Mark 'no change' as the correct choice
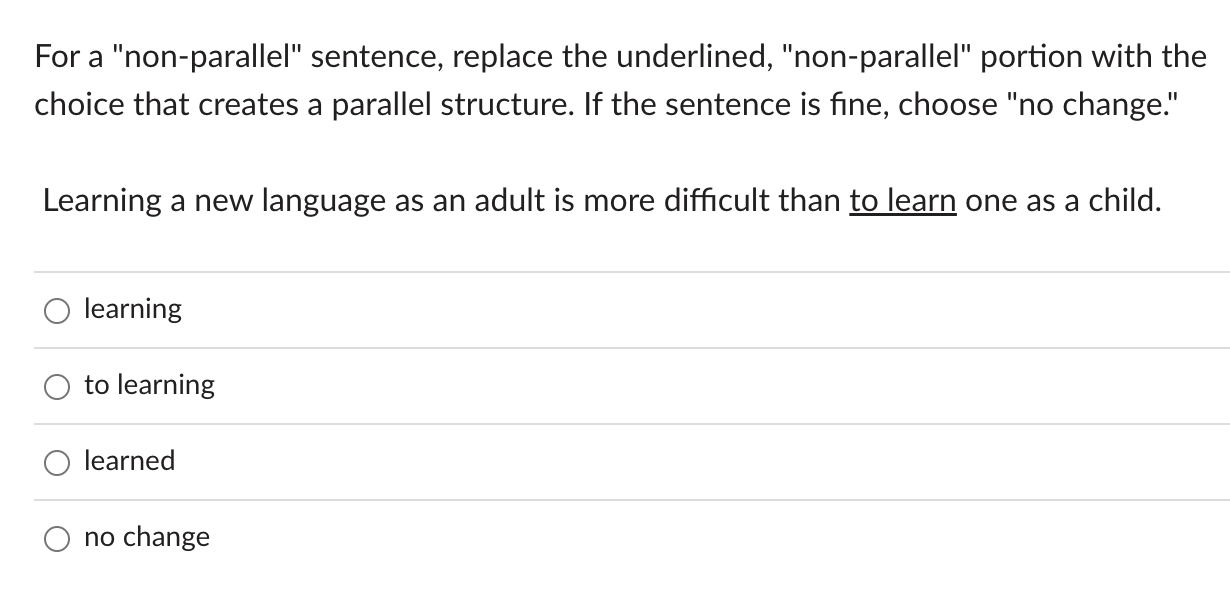The height and width of the screenshot is (600, 1230). pos(57,538)
